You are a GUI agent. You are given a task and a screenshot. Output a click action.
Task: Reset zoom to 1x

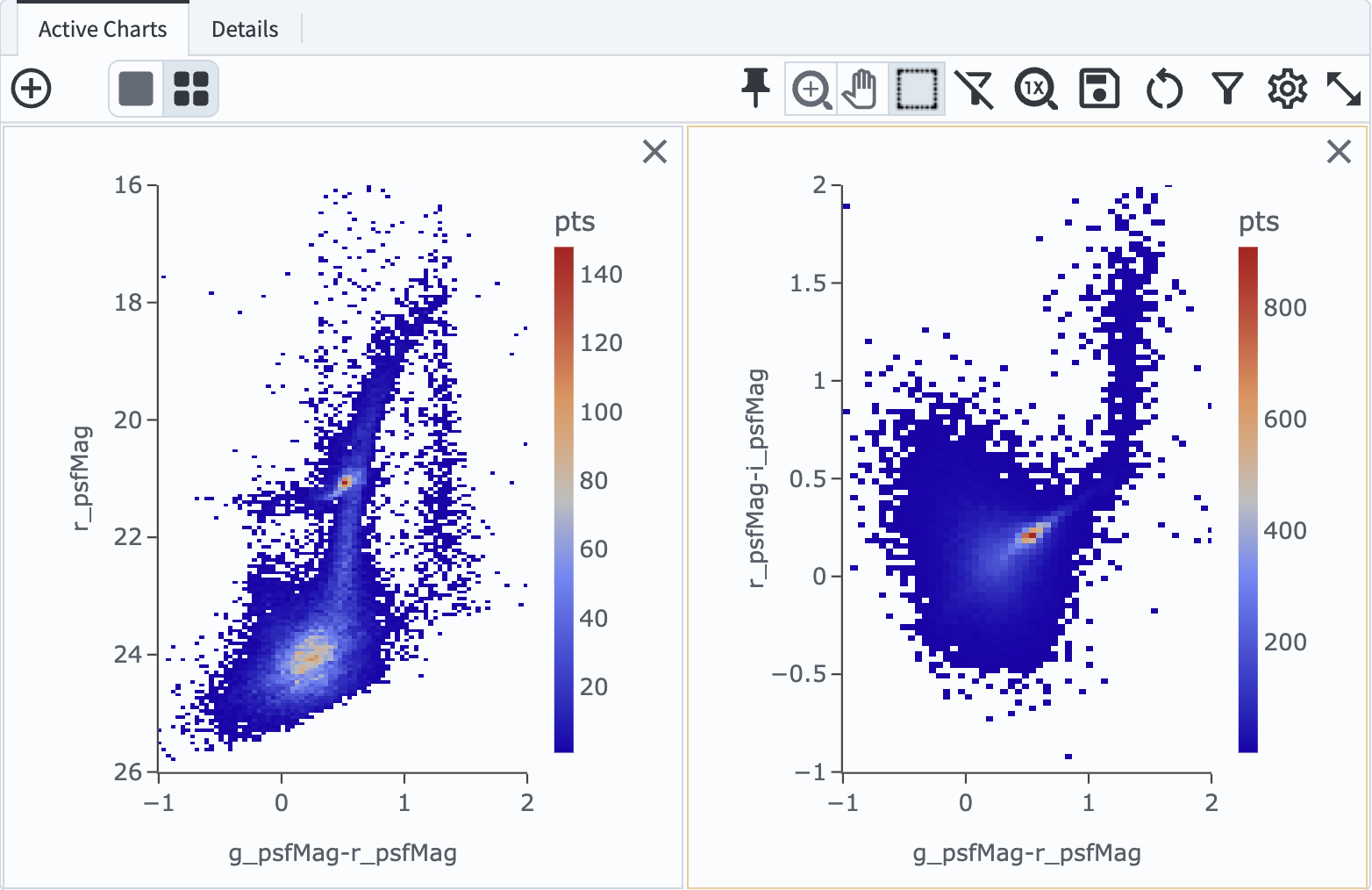coord(1035,88)
